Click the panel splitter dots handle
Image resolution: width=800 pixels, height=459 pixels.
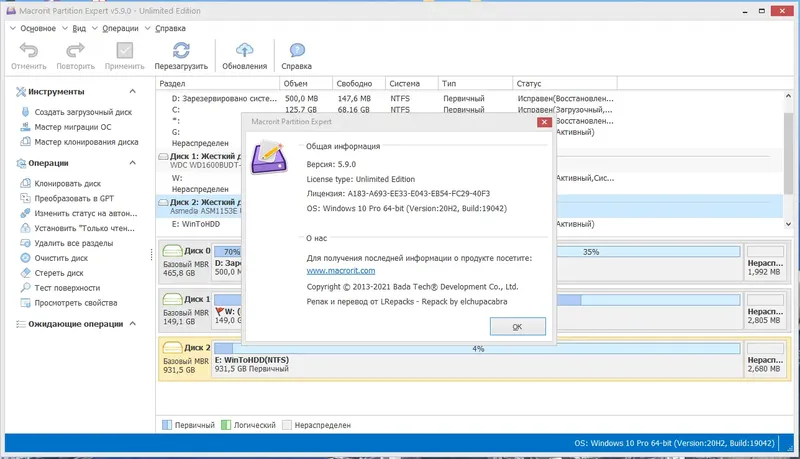pyautogui.click(x=152, y=255)
